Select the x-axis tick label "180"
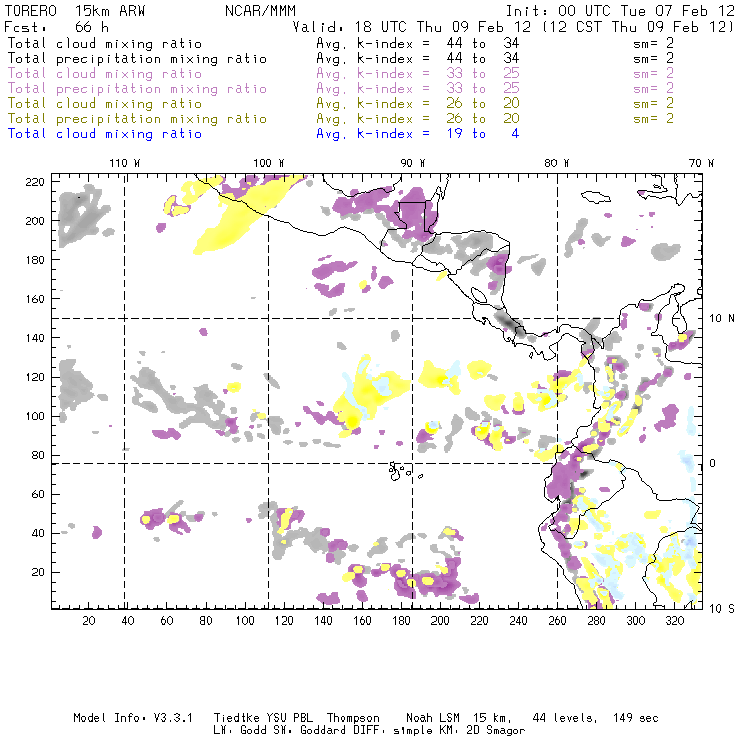Screen dimensions: 740x740 coord(401,621)
